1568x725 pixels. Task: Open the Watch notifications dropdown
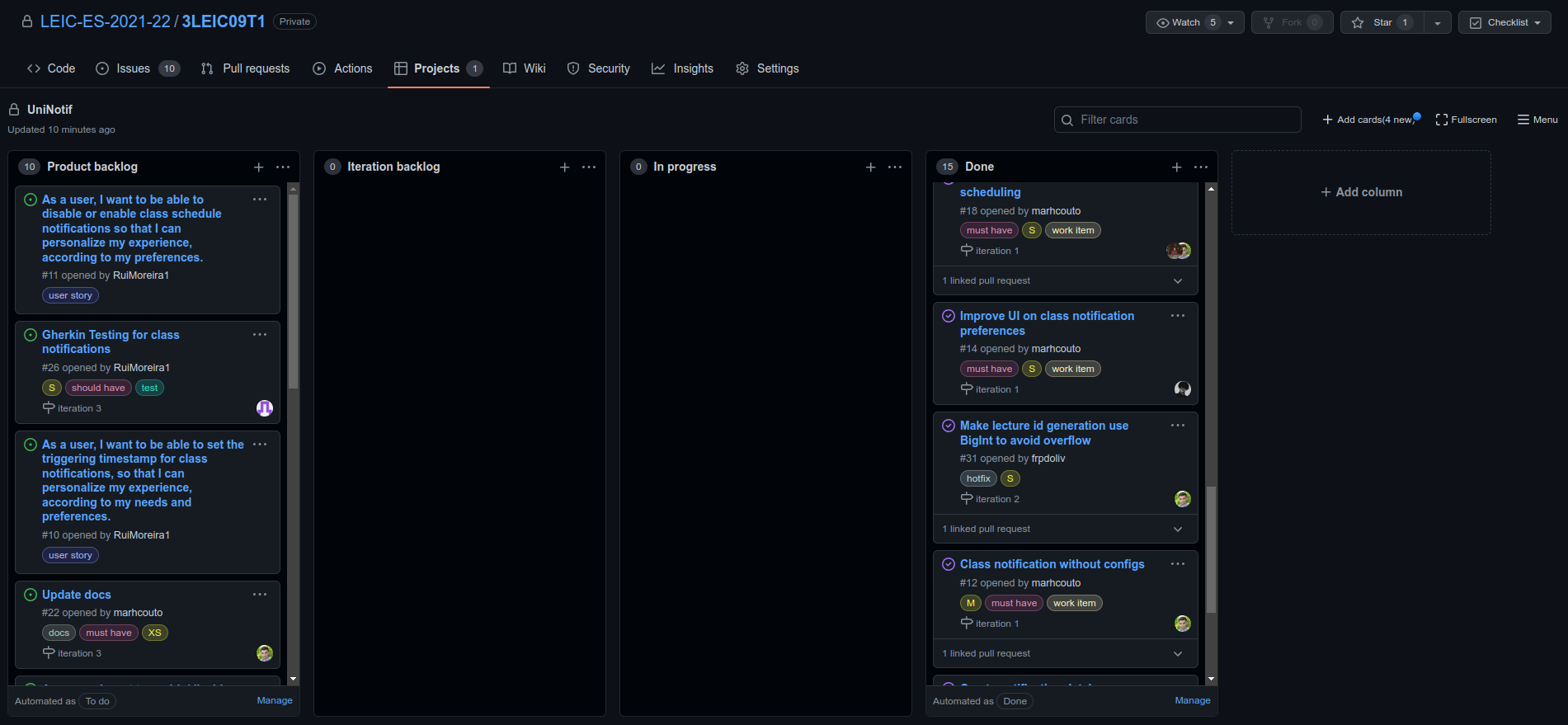point(1194,22)
